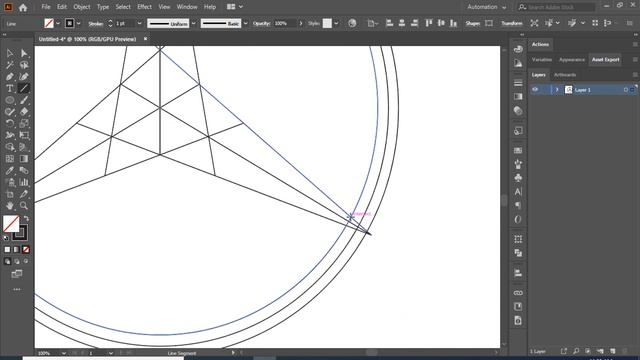
Task: Select the Artboard tool
Action: point(10,194)
